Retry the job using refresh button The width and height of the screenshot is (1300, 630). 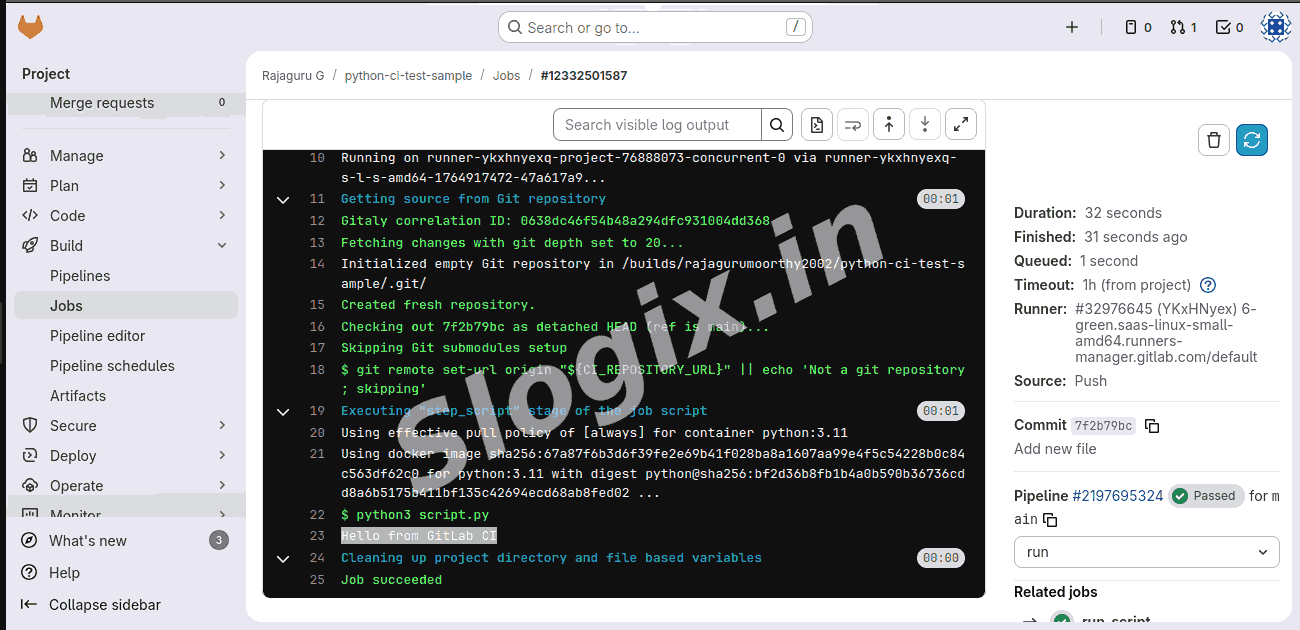(x=1251, y=141)
